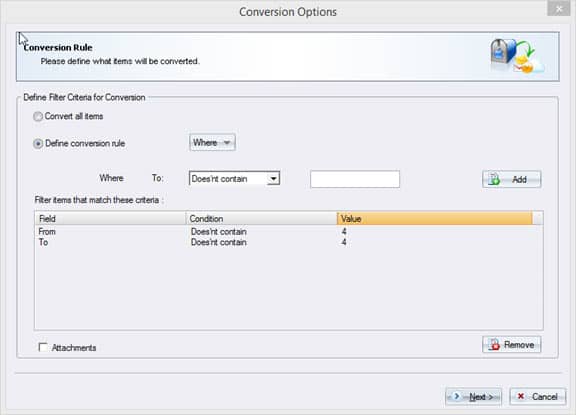This screenshot has height=415, width=576.
Task: Select the Convert all items radio button
Action: click(x=38, y=116)
